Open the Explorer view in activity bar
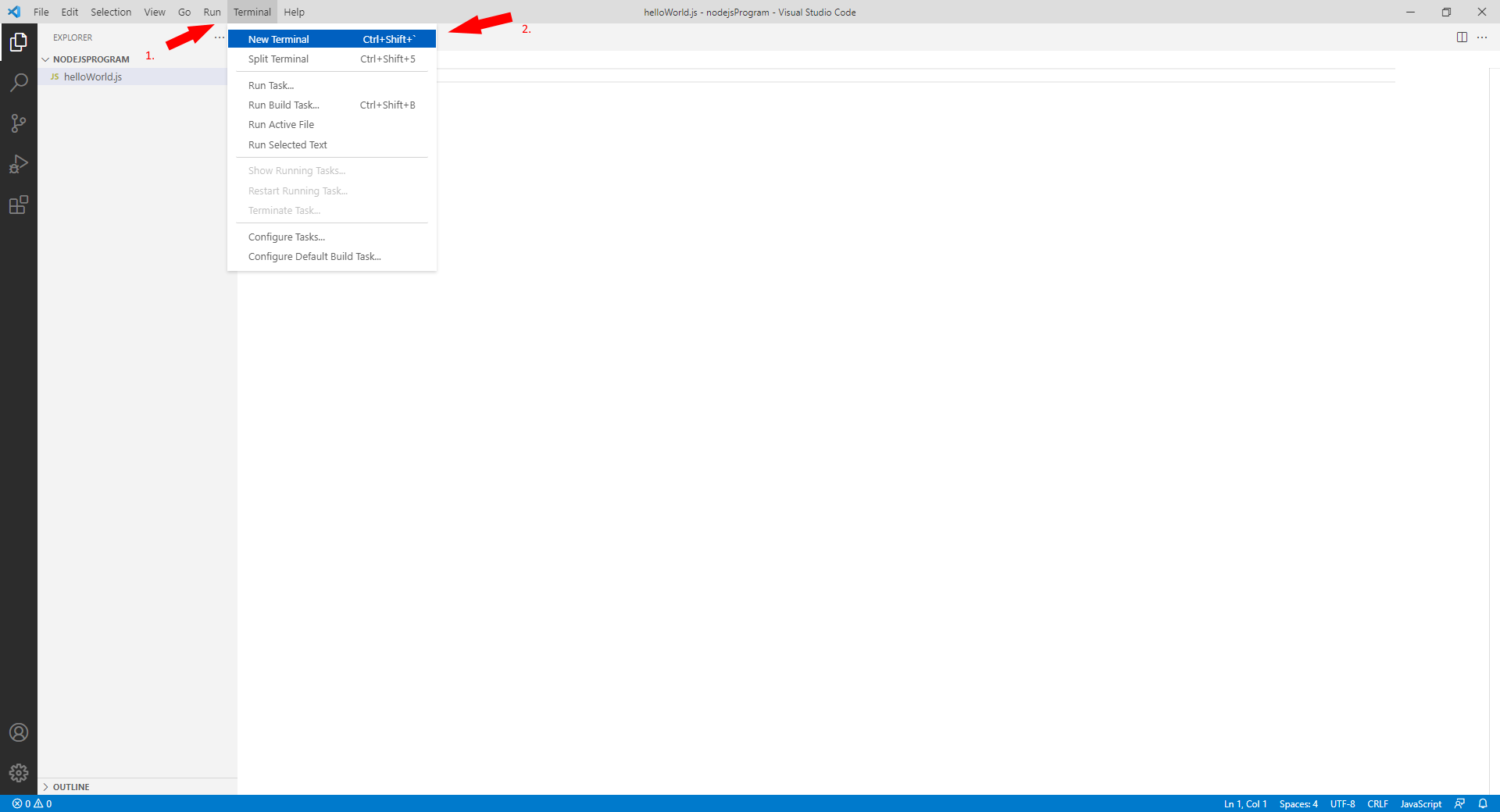Image resolution: width=1500 pixels, height=812 pixels. click(x=19, y=42)
